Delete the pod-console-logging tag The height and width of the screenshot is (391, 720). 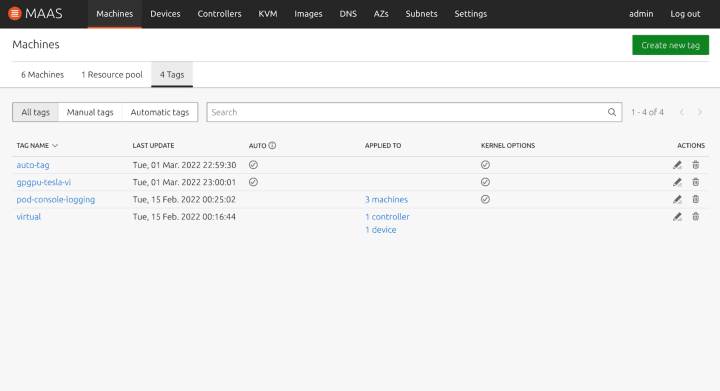point(696,199)
